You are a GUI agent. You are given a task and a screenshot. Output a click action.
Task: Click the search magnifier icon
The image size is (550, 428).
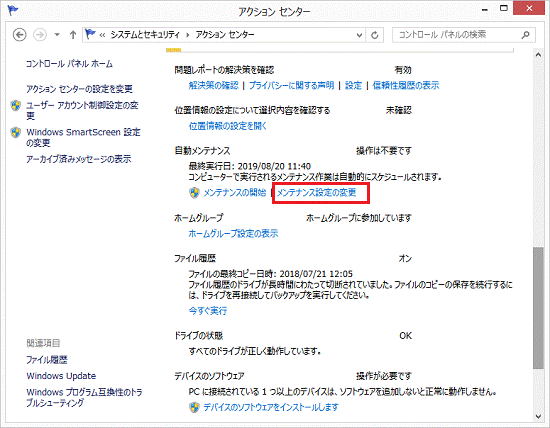tap(525, 35)
